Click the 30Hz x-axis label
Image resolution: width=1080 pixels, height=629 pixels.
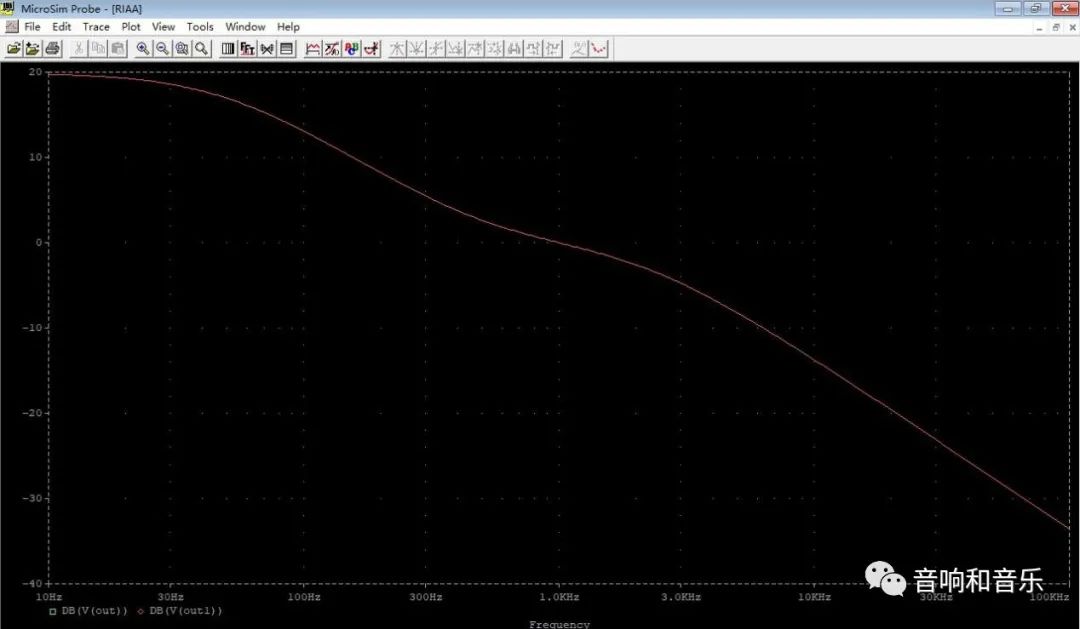click(170, 597)
